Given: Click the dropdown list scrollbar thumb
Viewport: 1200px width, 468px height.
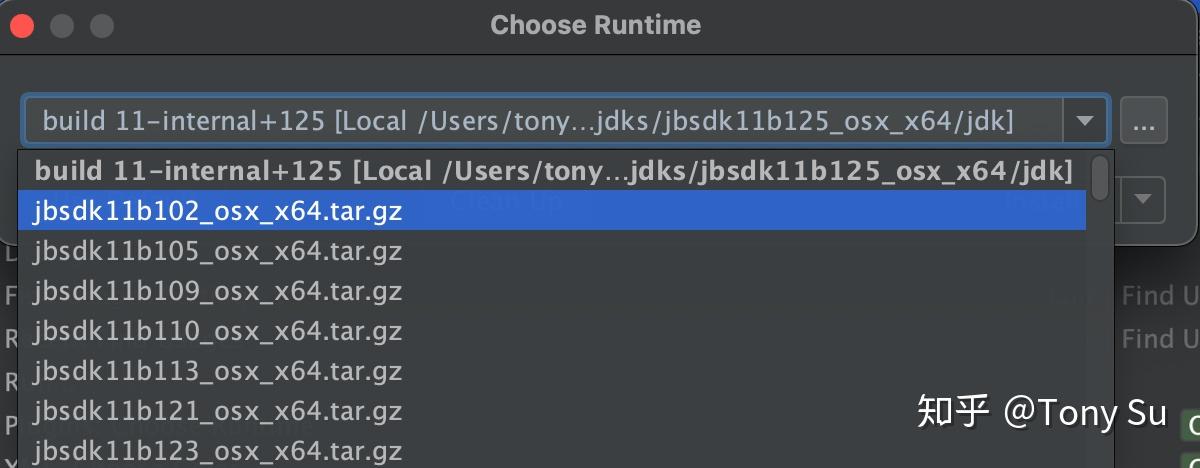Looking at the screenshot, I should (x=1100, y=177).
